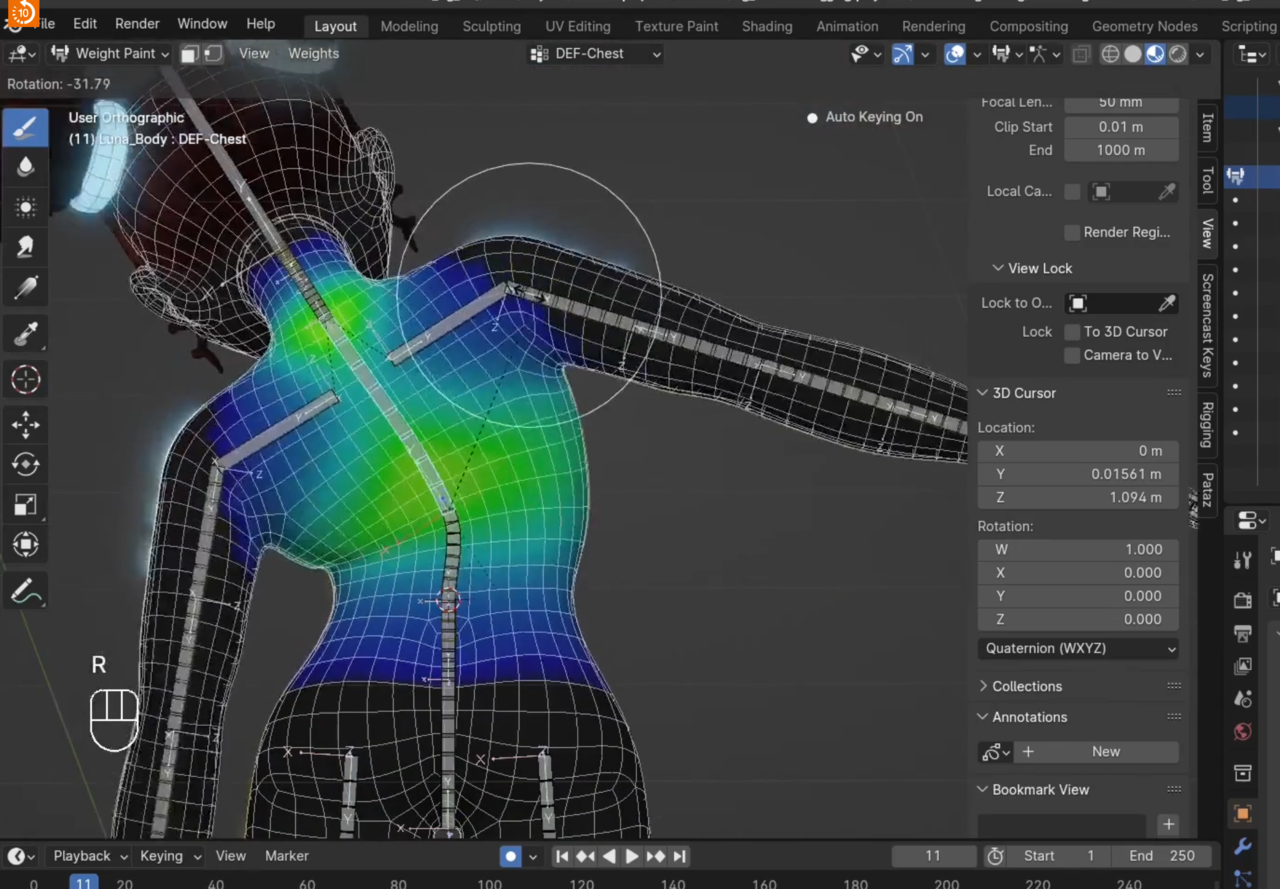Toggle the auto keying record button
The width and height of the screenshot is (1280, 889).
click(511, 856)
